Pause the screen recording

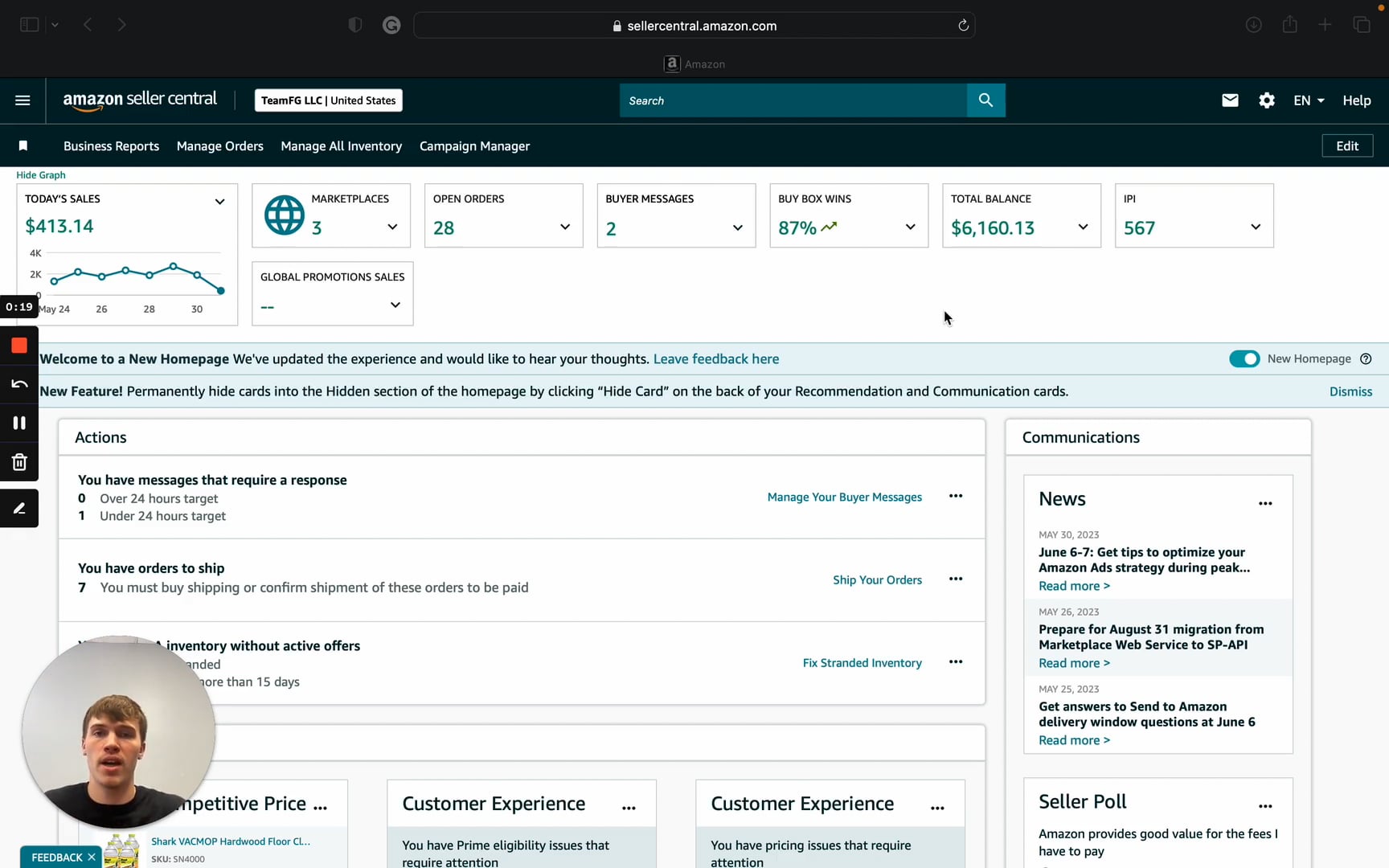(x=19, y=423)
